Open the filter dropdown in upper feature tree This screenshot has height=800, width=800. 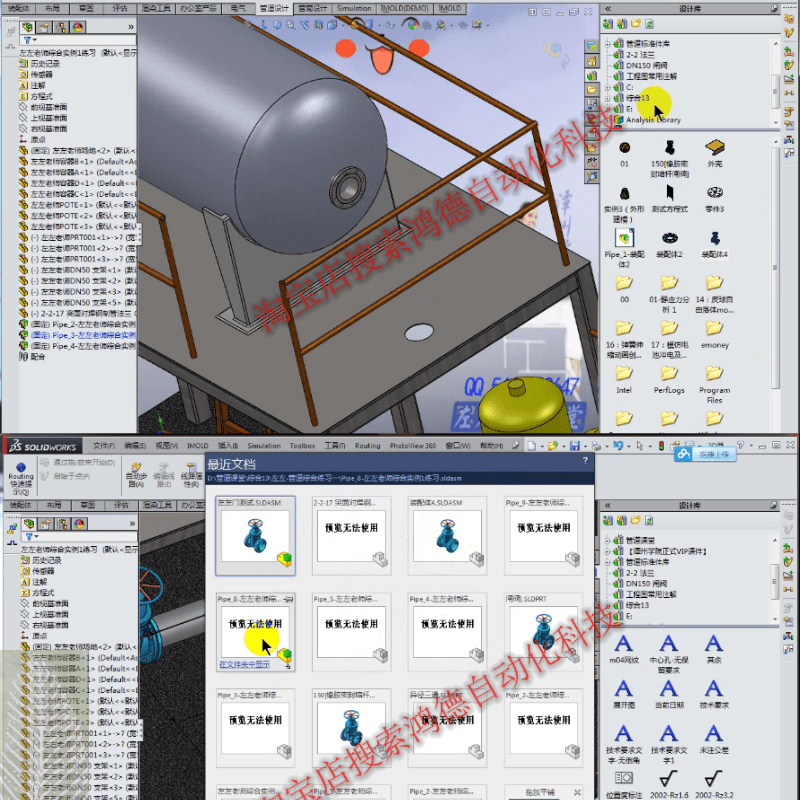30,40
